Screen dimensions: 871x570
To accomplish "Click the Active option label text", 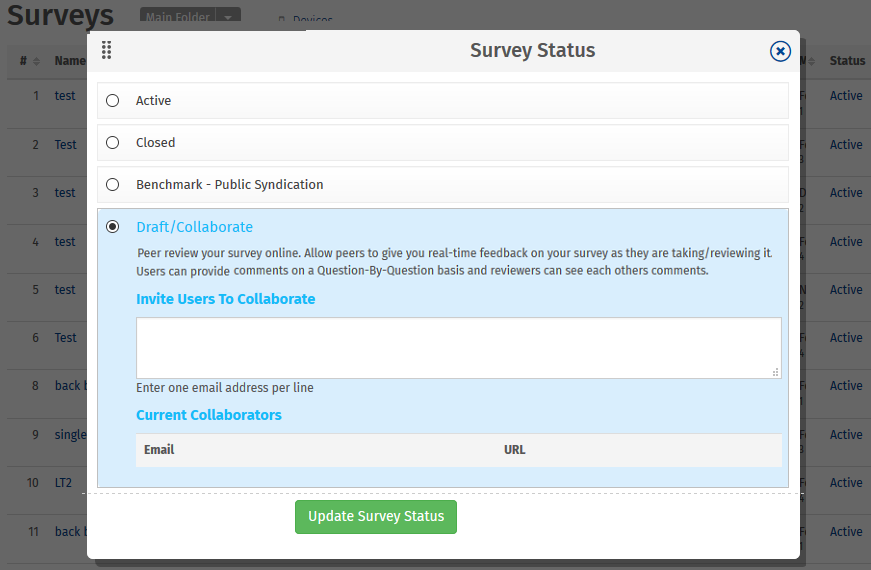I will click(x=153, y=101).
